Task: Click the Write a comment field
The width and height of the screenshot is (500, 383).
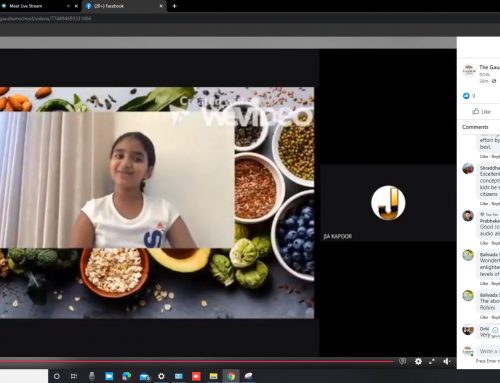Action: click(x=489, y=351)
